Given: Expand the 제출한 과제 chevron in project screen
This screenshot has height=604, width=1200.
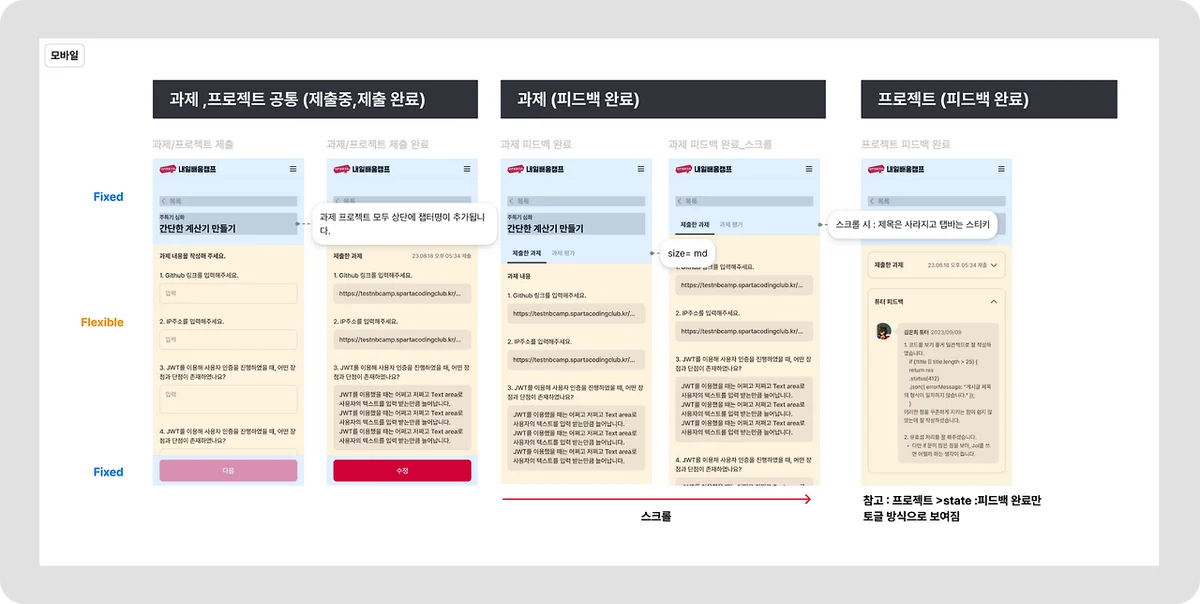Looking at the screenshot, I should coord(994,266).
